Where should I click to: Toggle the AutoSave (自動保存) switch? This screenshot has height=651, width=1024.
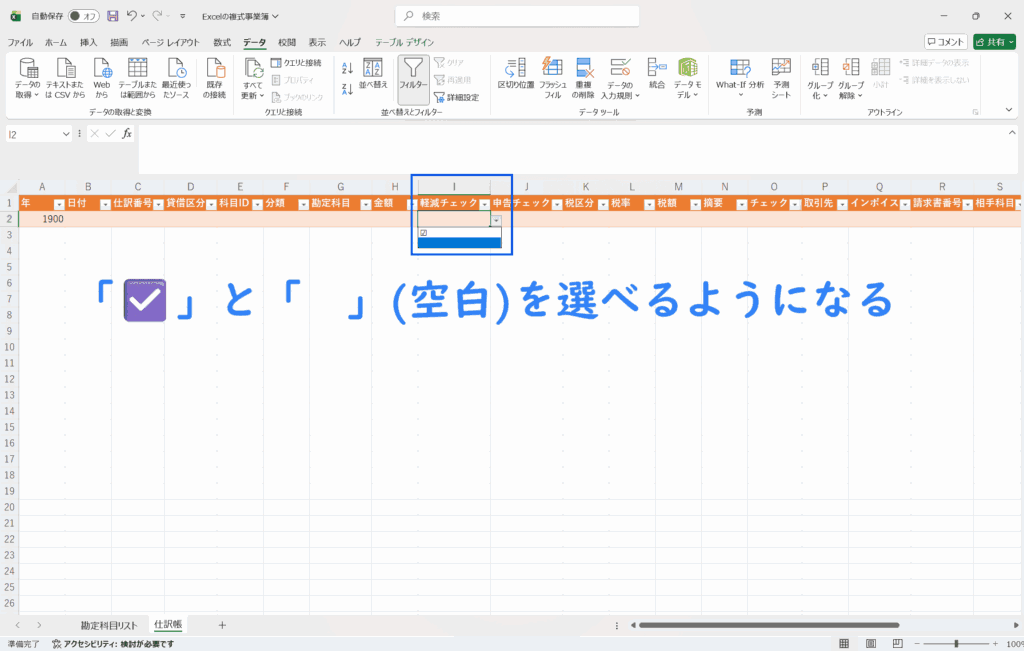[84, 16]
